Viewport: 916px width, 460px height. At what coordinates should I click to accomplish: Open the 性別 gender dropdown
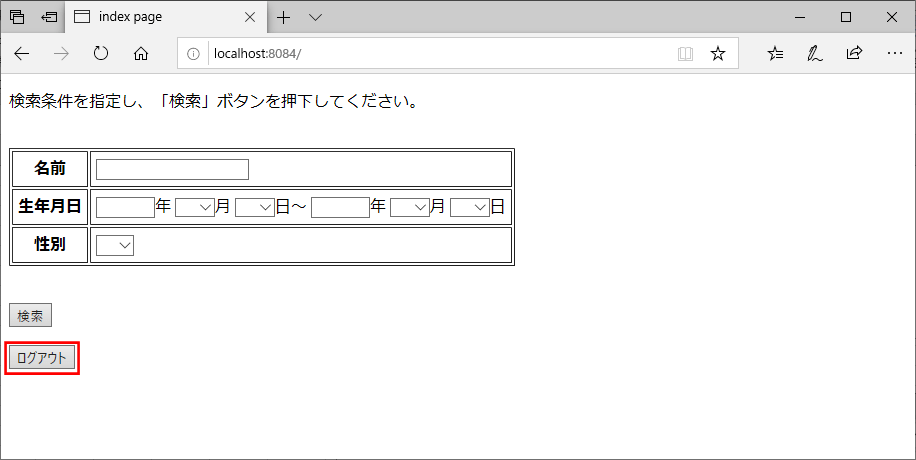[x=115, y=245]
